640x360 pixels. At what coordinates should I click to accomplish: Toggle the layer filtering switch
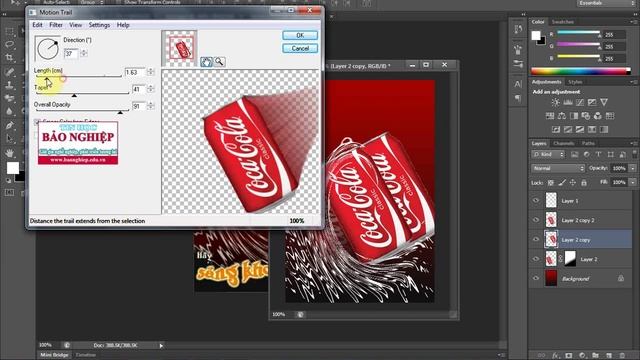tap(634, 154)
